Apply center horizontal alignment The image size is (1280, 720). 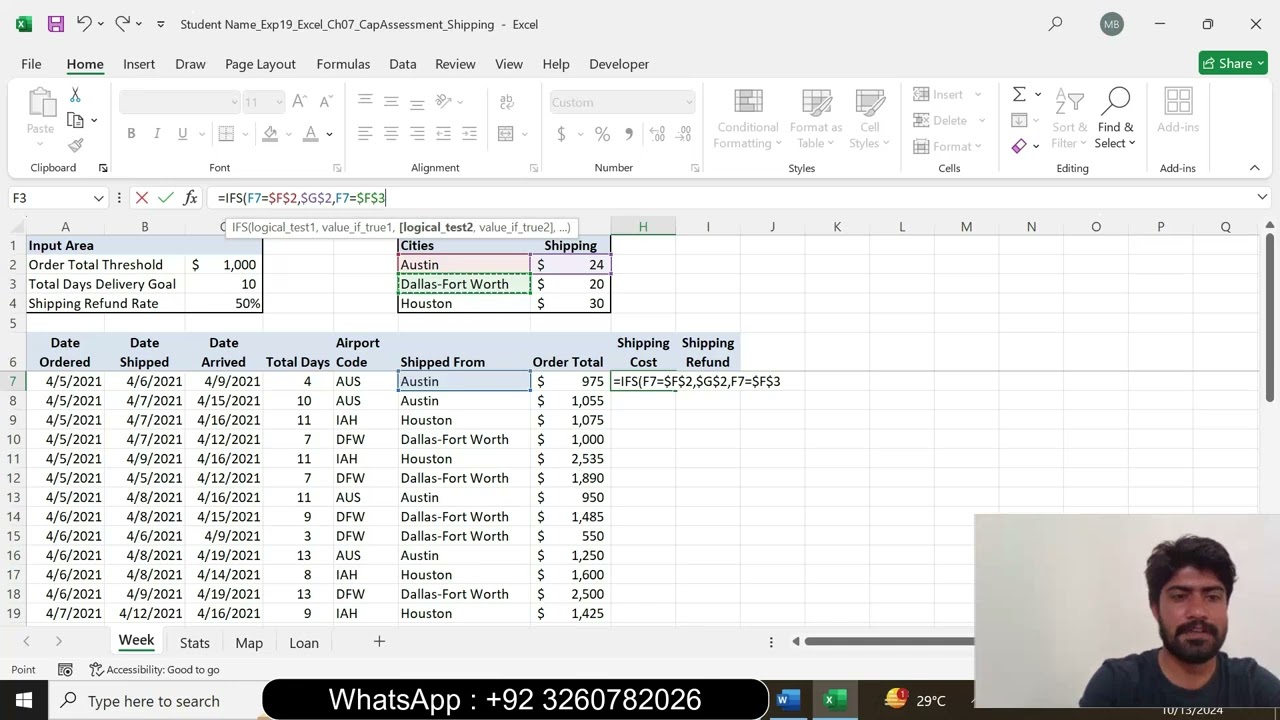[x=391, y=134]
